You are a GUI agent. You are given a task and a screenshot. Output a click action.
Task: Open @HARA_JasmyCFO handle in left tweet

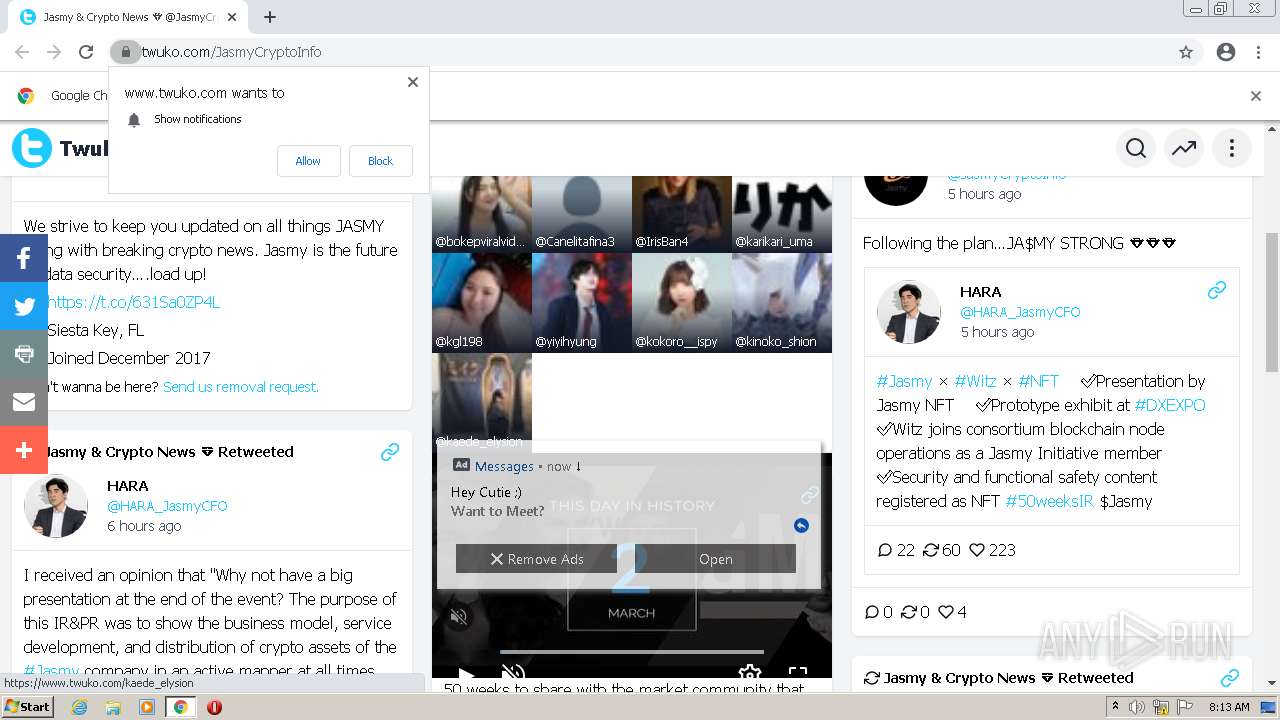click(x=167, y=506)
